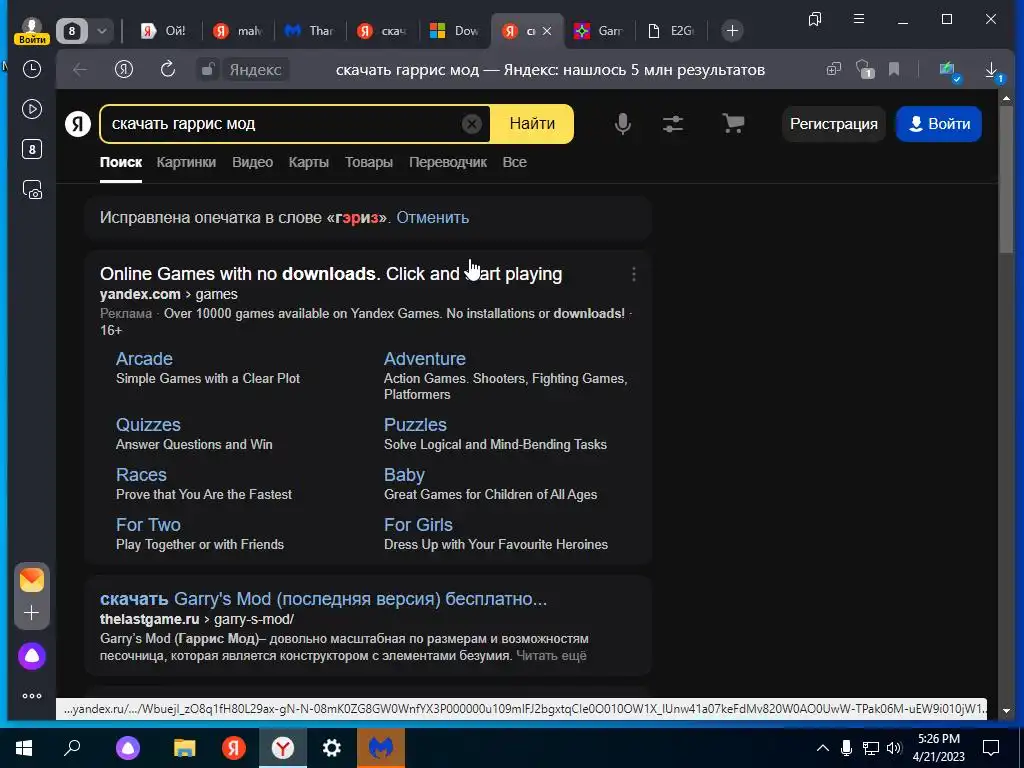Switch to the Malwarebytes Thar tab

pos(312,31)
